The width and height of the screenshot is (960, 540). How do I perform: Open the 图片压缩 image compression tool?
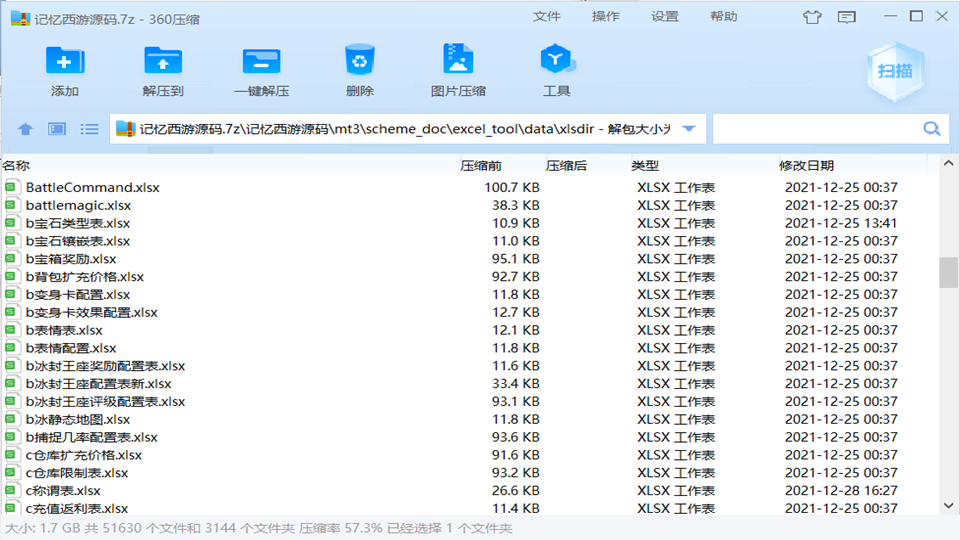click(x=458, y=61)
